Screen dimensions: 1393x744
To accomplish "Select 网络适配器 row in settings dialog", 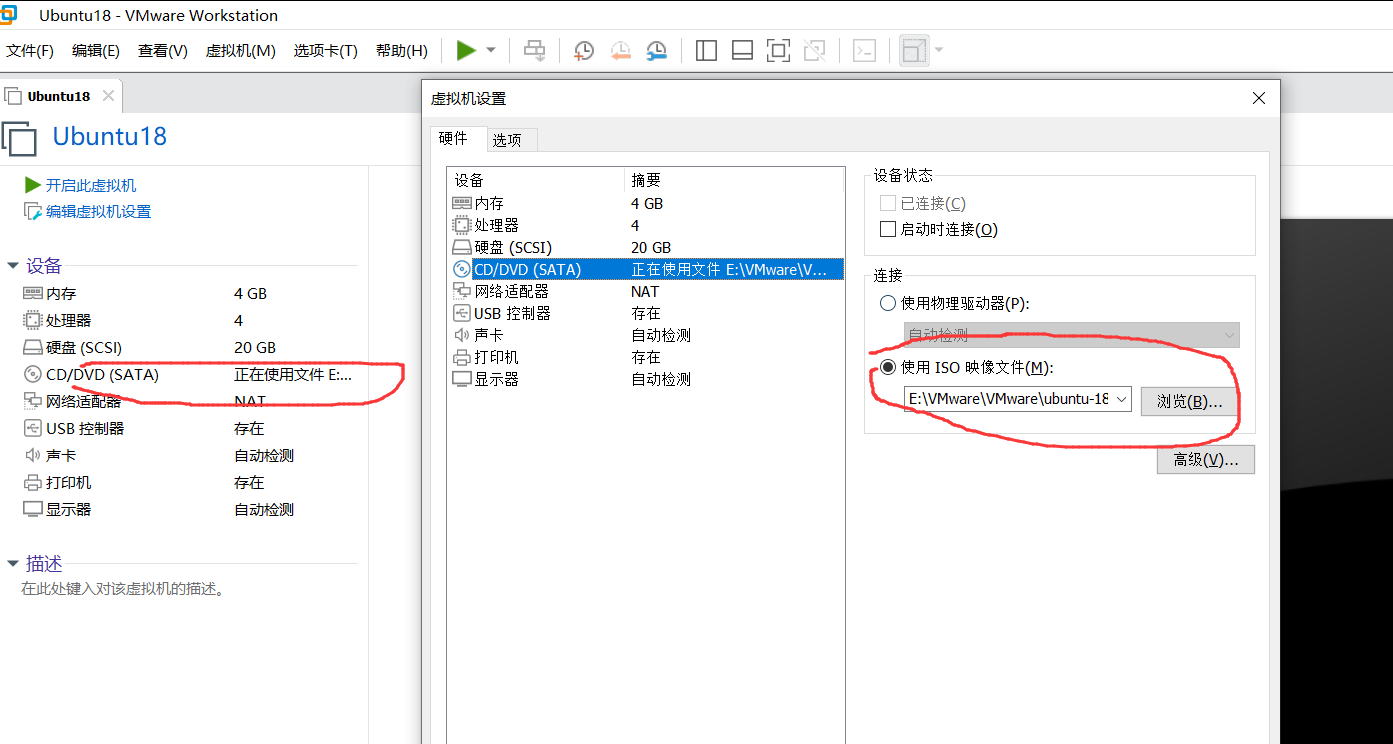I will [x=645, y=291].
